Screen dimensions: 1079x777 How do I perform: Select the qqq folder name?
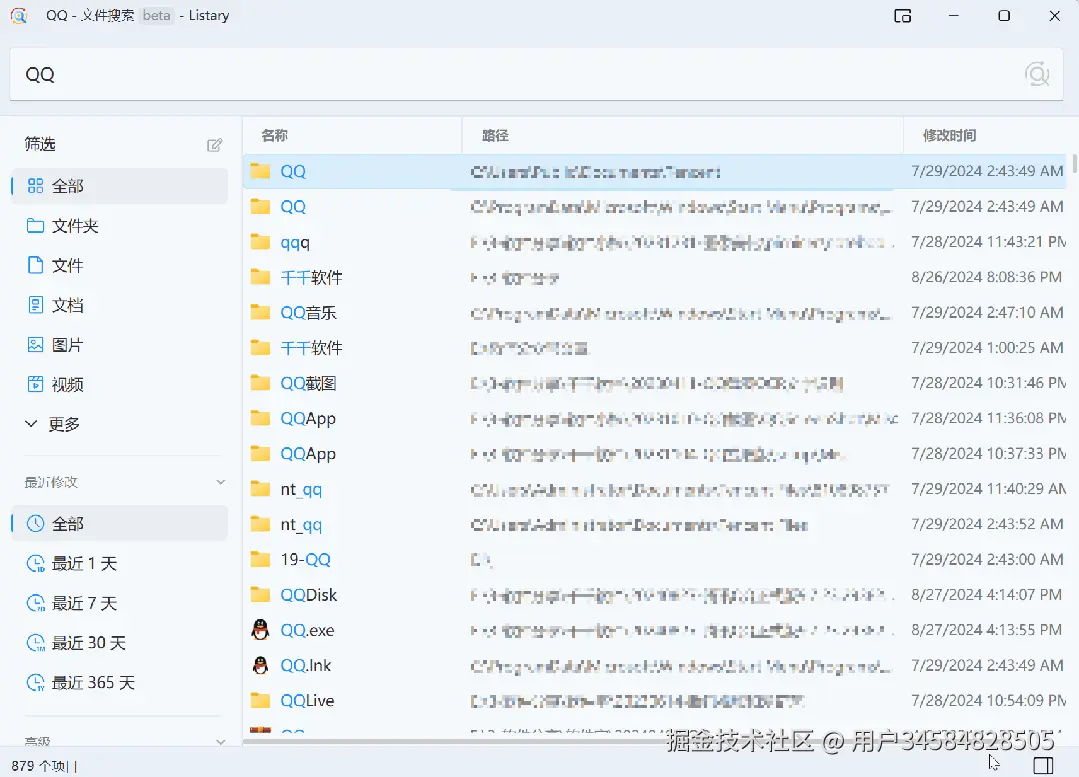coord(295,242)
